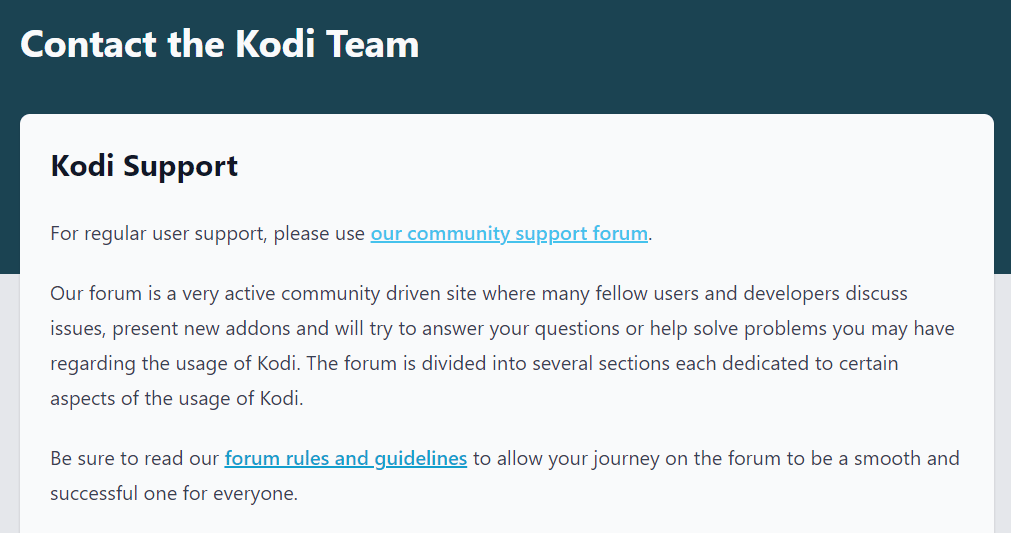Click the words 'help solve problems you may have'

tap(802, 329)
